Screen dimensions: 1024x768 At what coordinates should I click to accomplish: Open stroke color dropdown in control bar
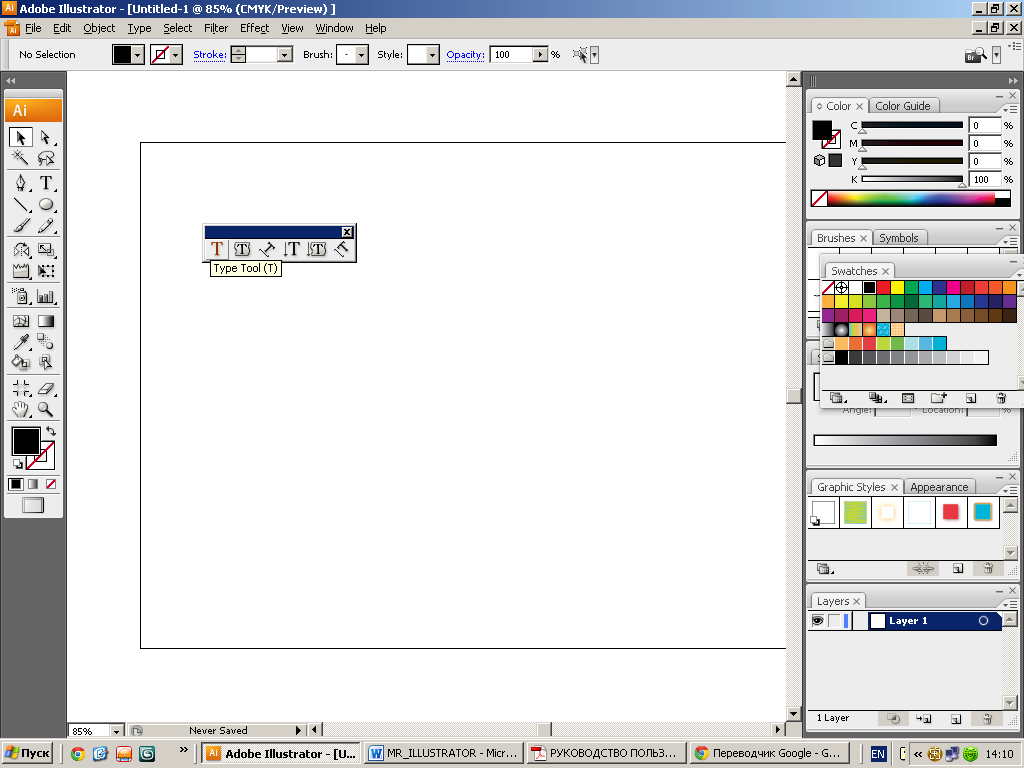pos(175,55)
